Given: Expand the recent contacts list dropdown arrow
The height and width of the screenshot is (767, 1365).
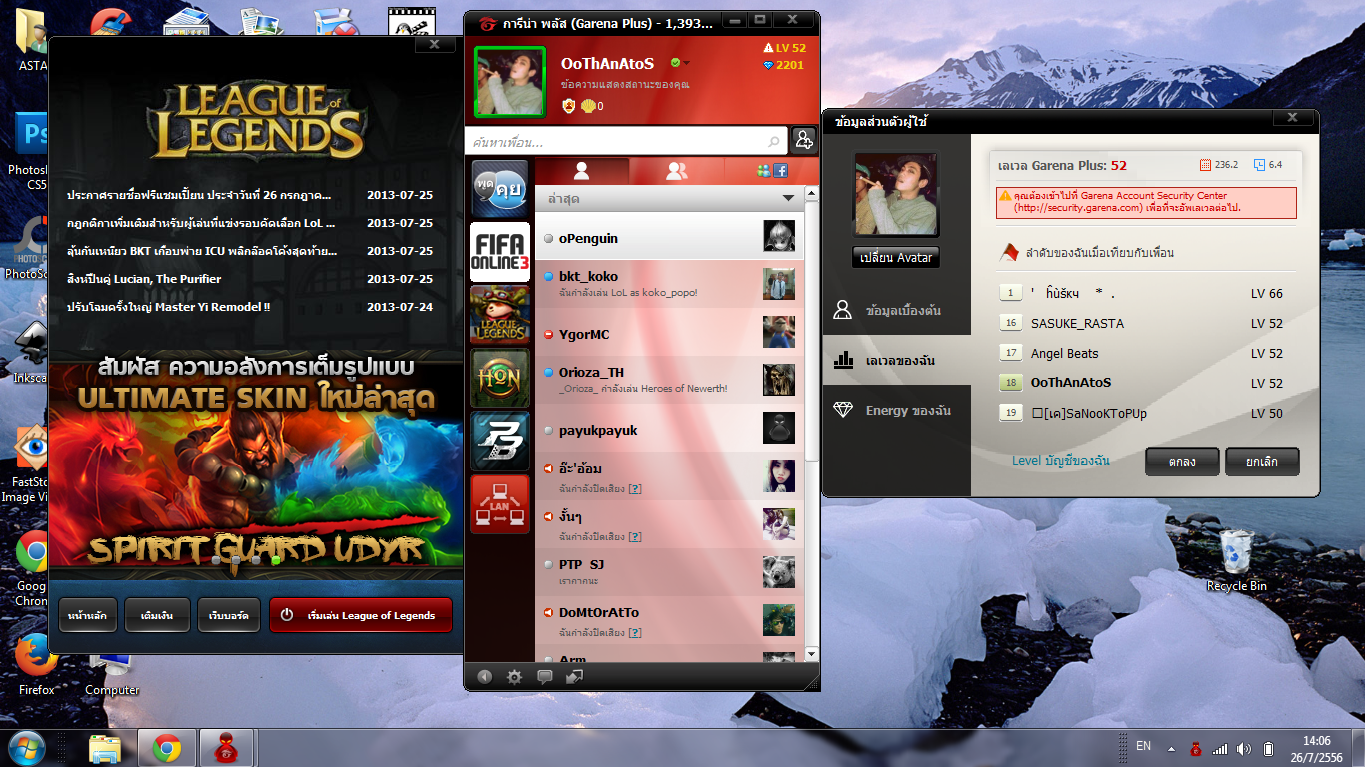Looking at the screenshot, I should coord(788,199).
